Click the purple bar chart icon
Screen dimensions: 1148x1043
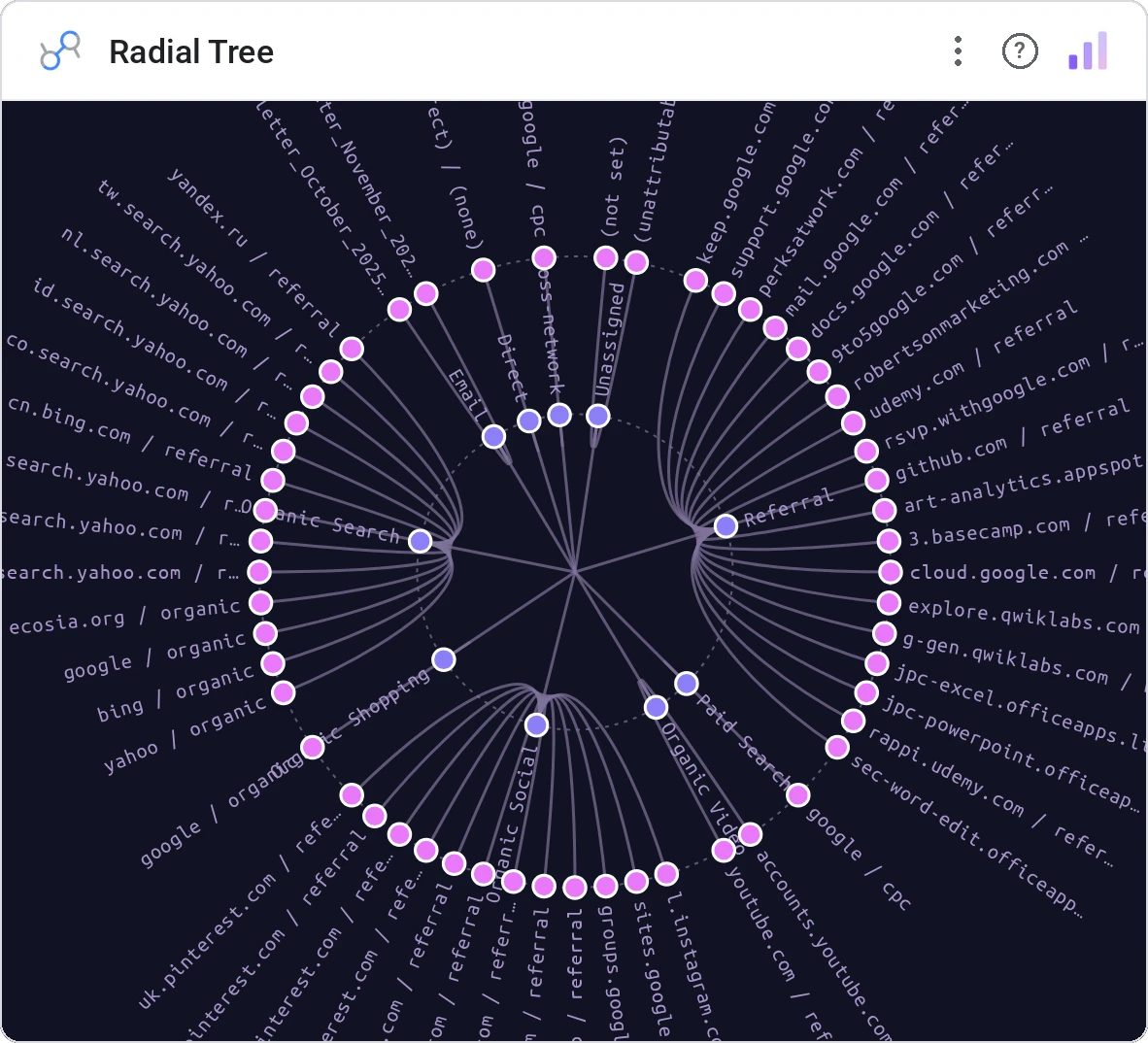[1088, 51]
